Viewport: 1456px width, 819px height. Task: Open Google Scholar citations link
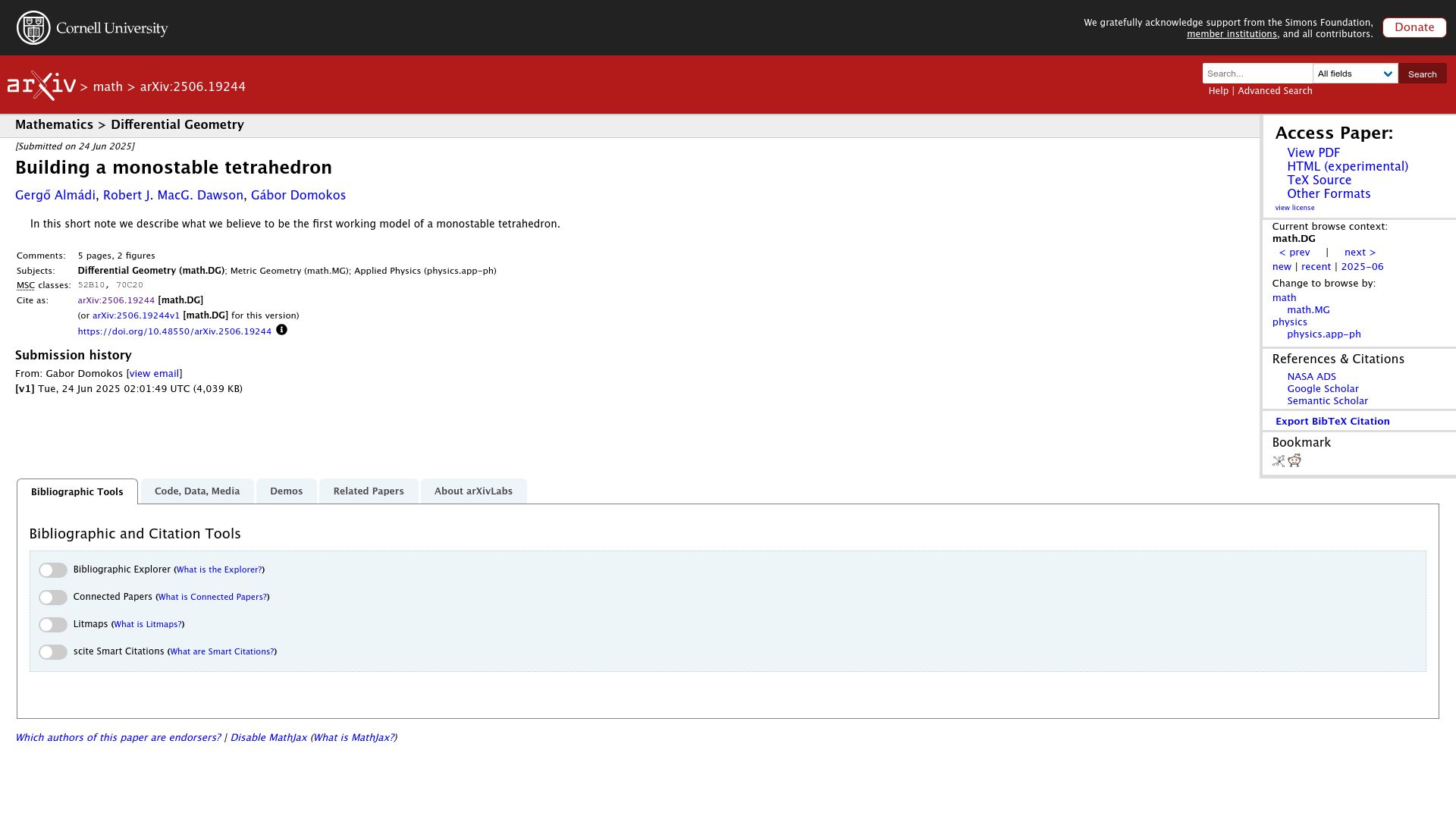[1323, 389]
